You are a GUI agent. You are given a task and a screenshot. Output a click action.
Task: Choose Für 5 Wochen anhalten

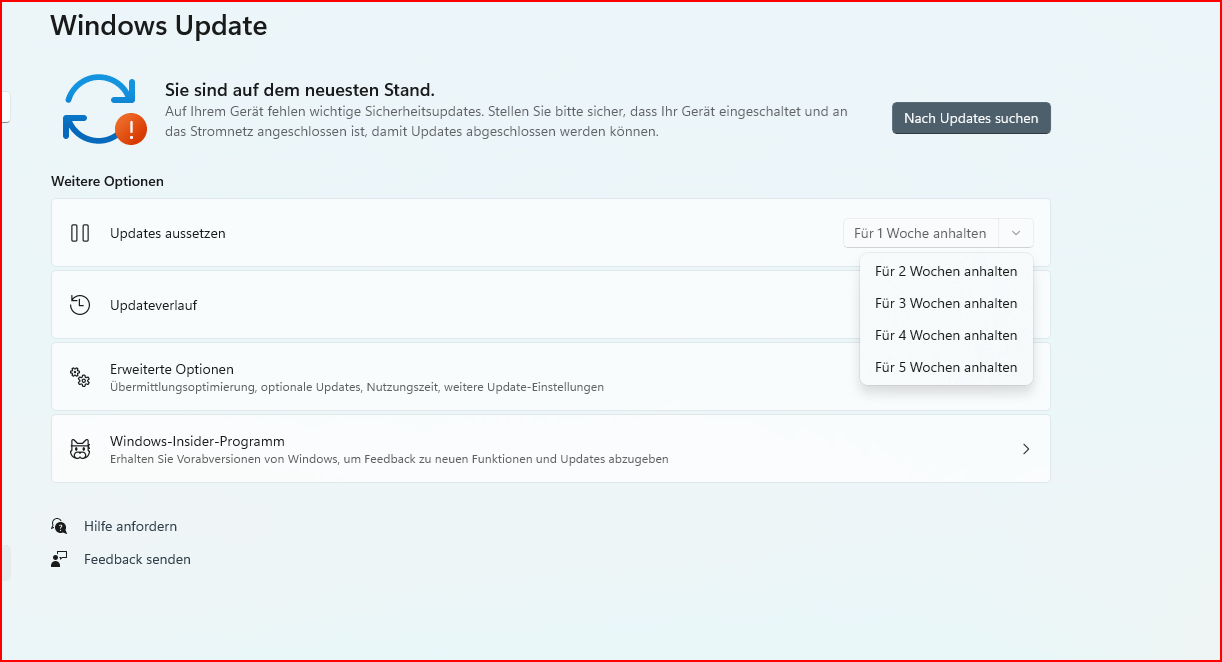[946, 367]
